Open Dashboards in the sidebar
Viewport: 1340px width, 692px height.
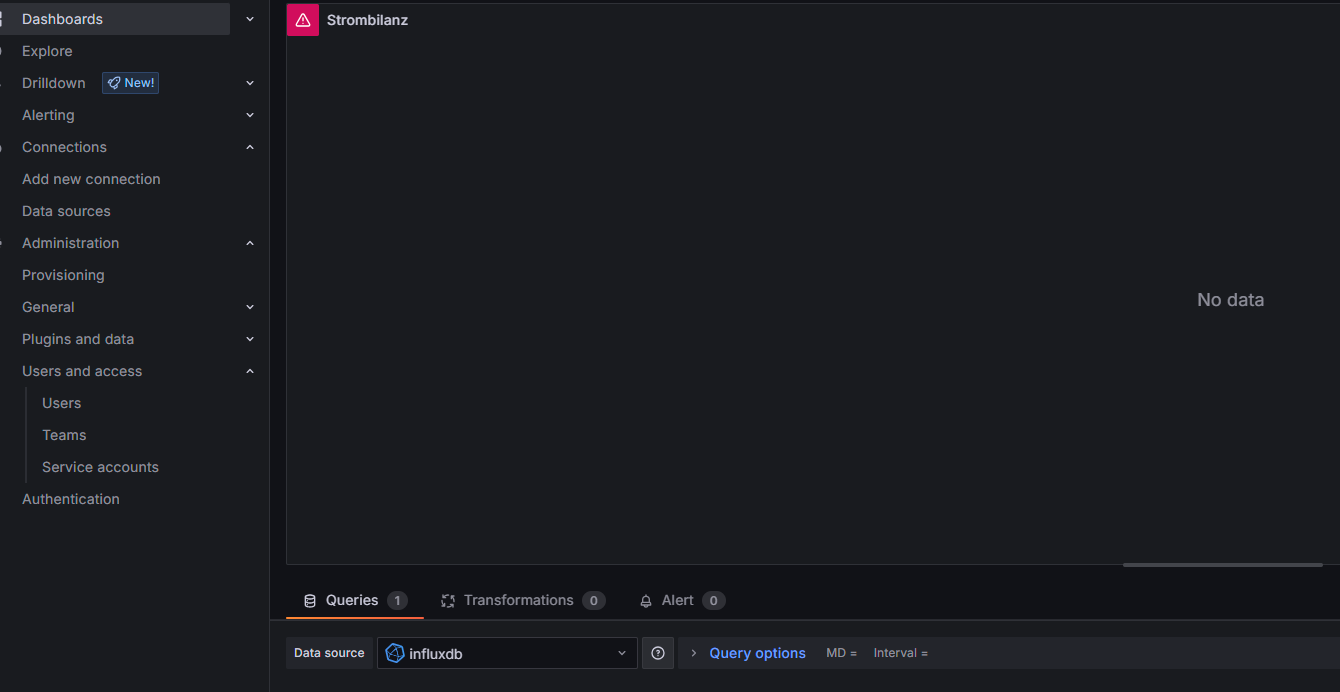[x=62, y=19]
